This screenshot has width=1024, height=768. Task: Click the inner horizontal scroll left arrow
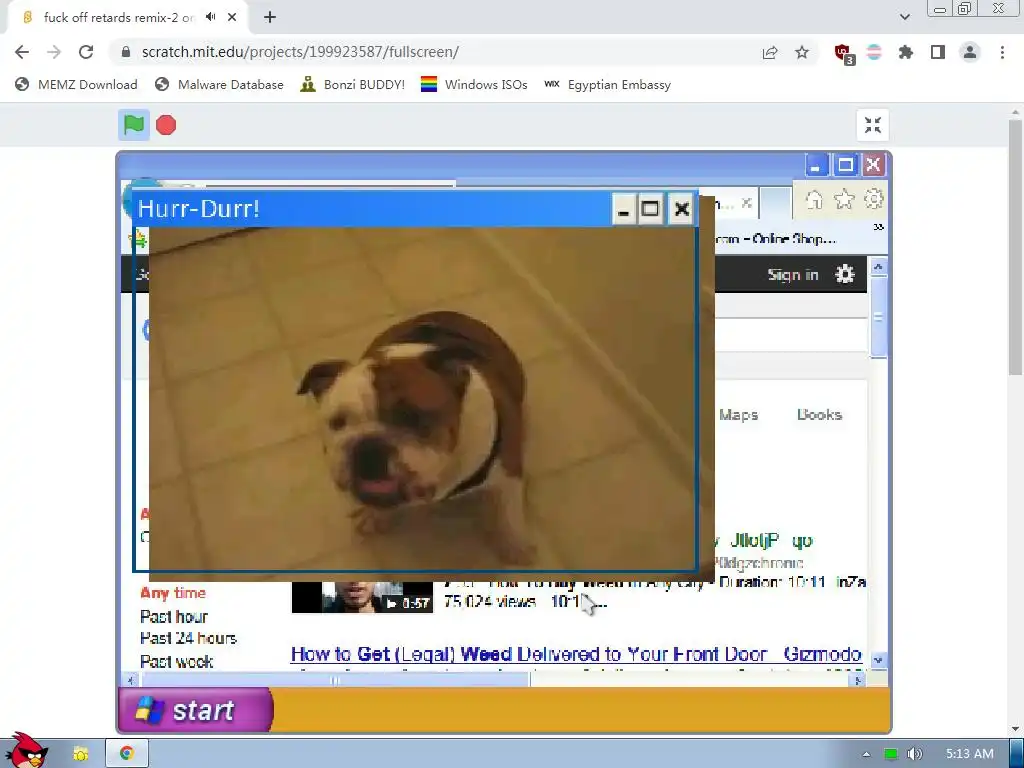(x=131, y=680)
